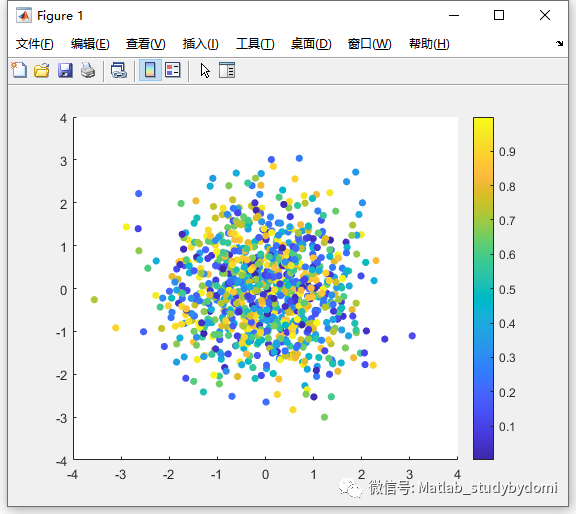The image size is (576, 514).
Task: Click the dock figure arrow icon
Action: pos(559,43)
